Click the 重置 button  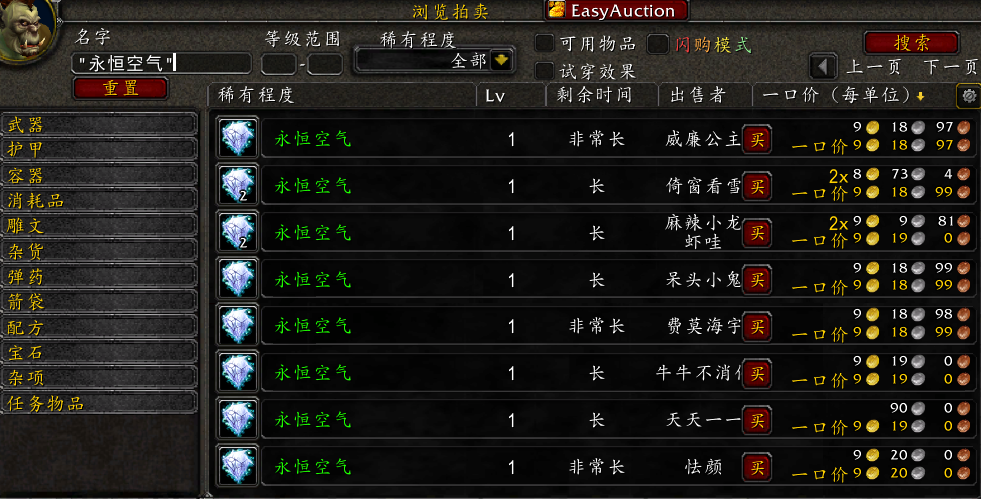tap(120, 88)
